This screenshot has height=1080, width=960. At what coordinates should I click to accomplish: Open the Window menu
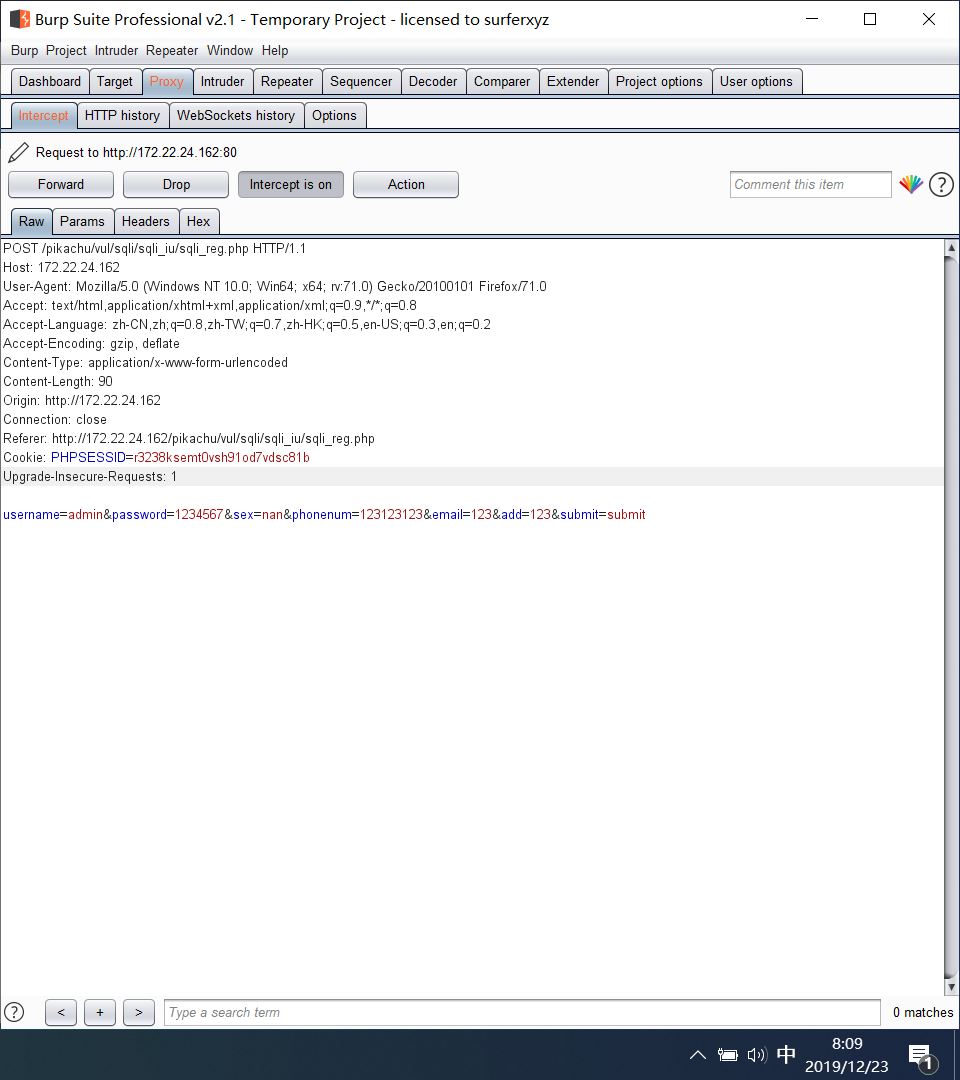tap(230, 50)
